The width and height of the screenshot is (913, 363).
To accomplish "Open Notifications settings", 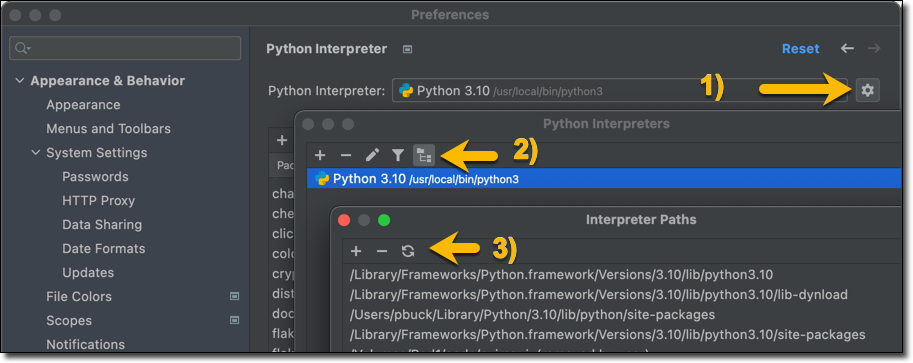I will [x=86, y=344].
